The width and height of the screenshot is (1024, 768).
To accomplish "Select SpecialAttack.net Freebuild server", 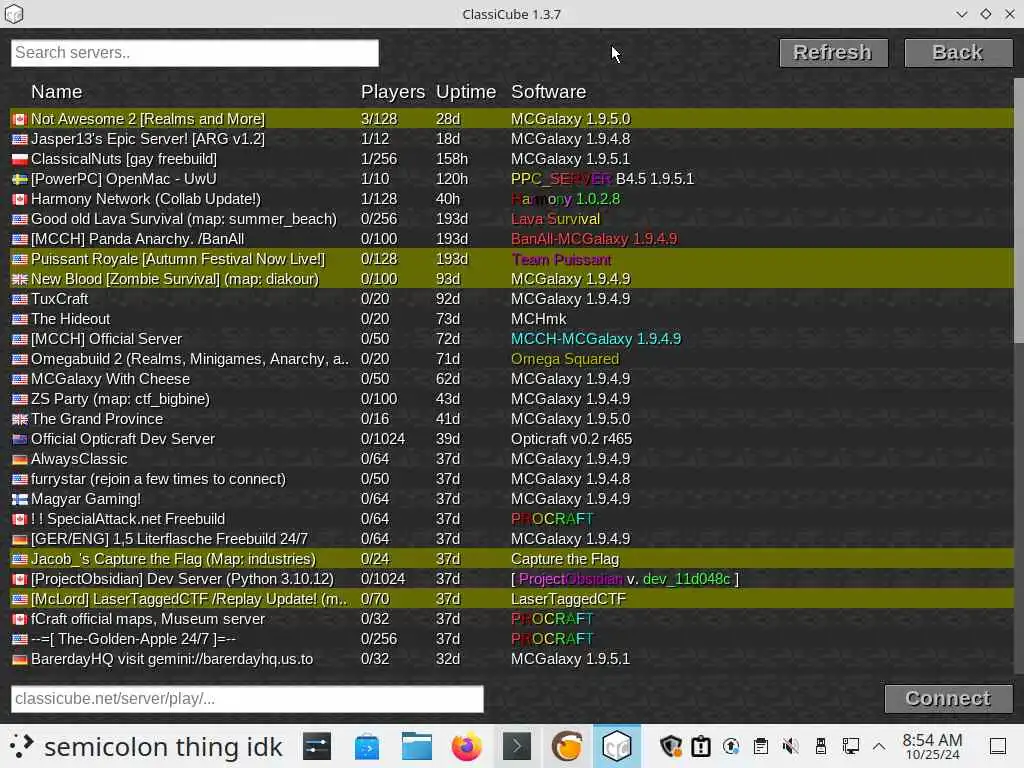I will pyautogui.click(x=511, y=519).
